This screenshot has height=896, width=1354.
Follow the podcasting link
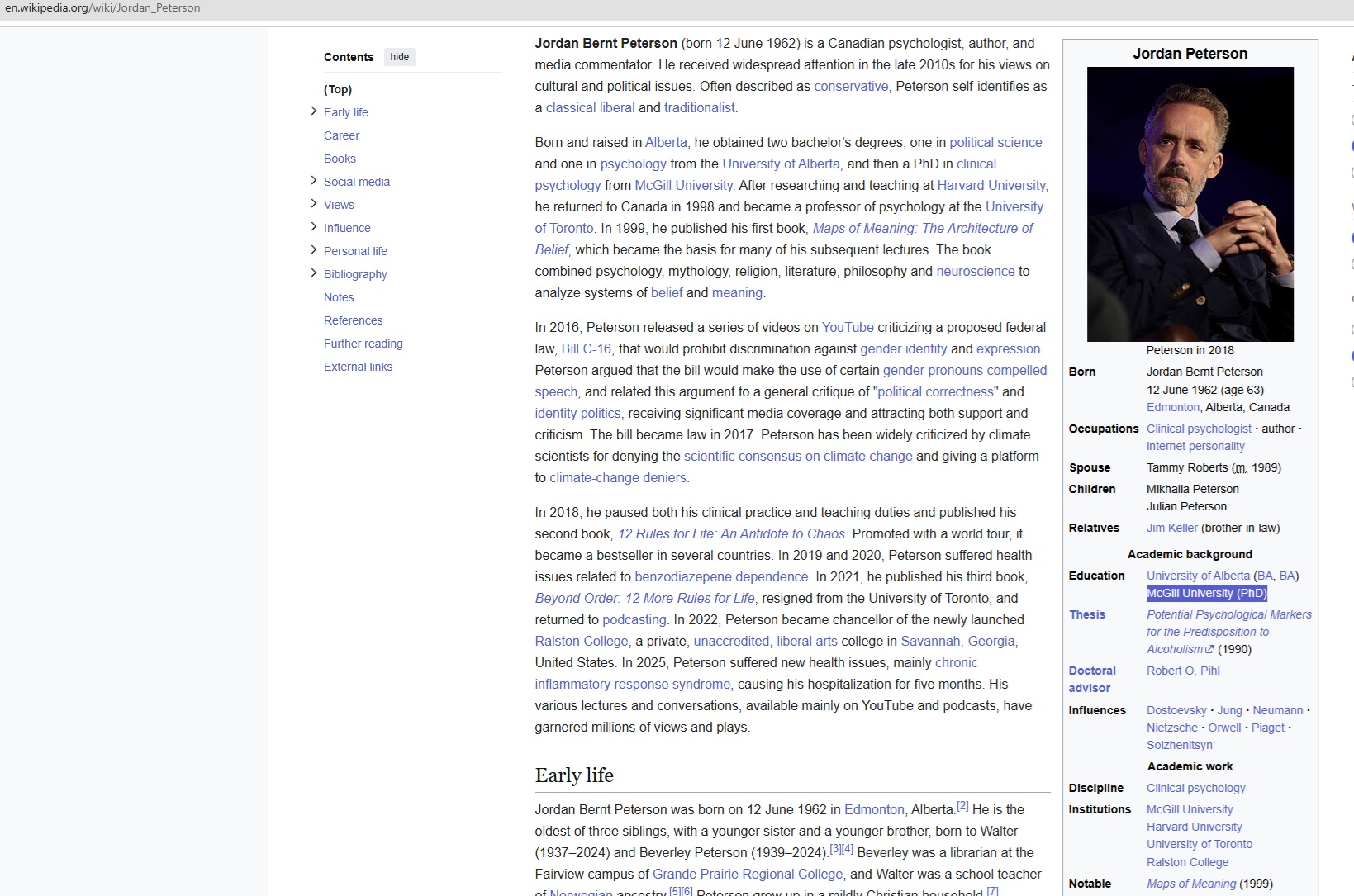pyautogui.click(x=634, y=619)
